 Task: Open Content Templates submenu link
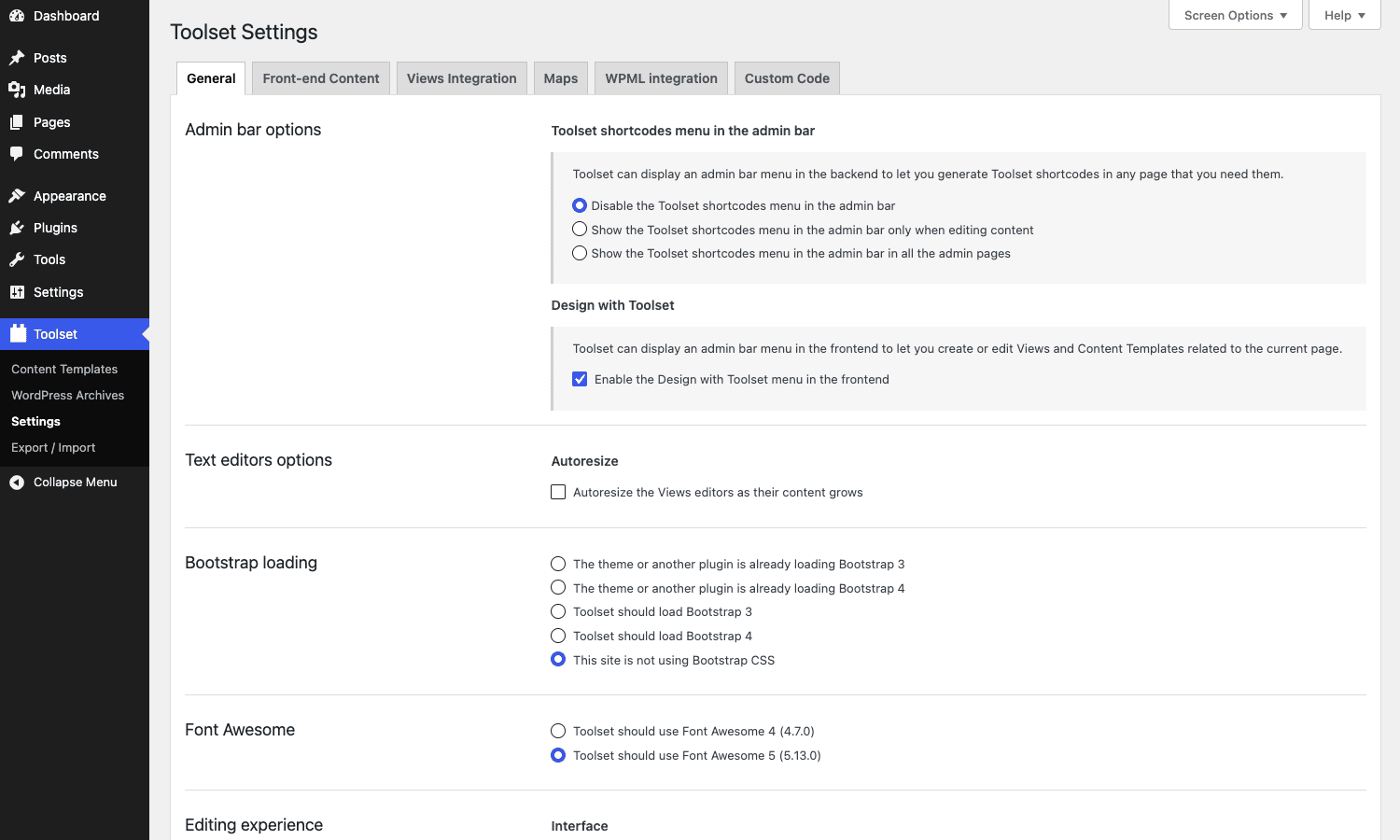64,369
